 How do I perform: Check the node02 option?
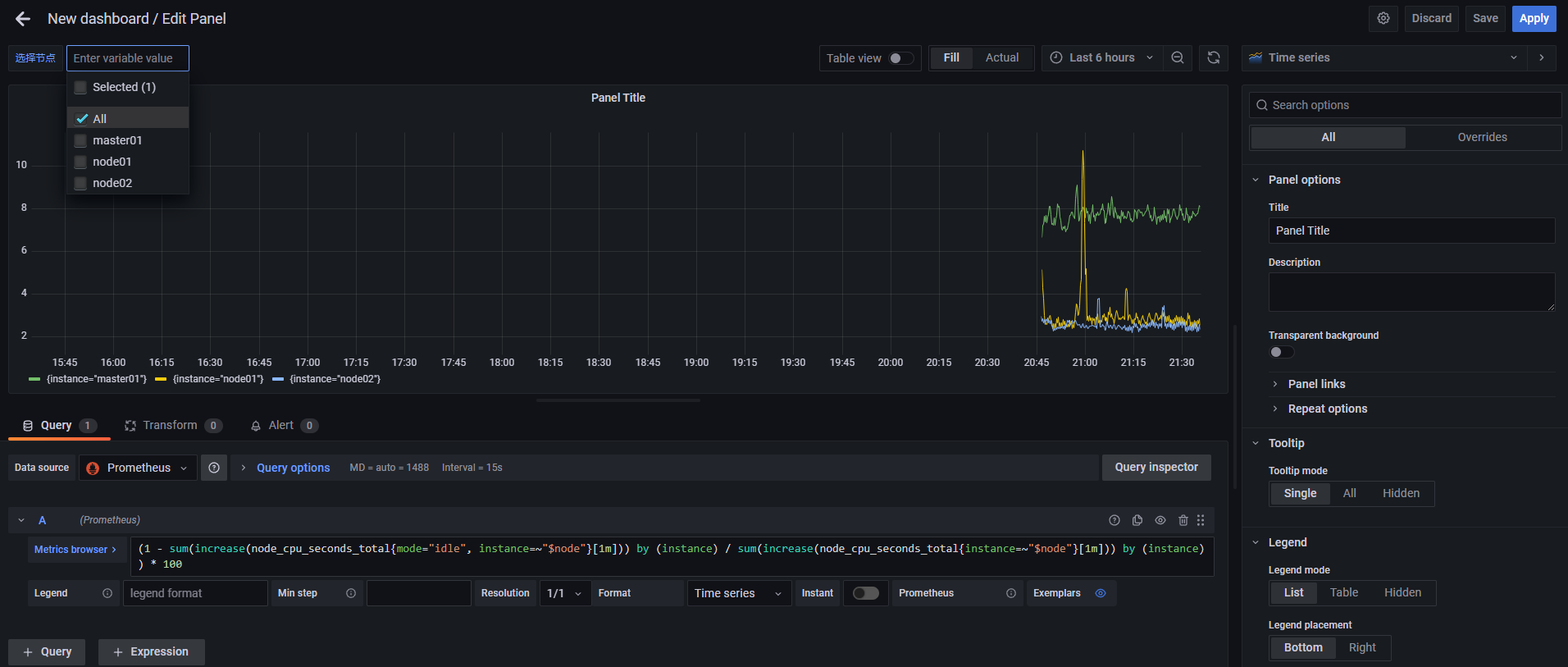(x=80, y=183)
